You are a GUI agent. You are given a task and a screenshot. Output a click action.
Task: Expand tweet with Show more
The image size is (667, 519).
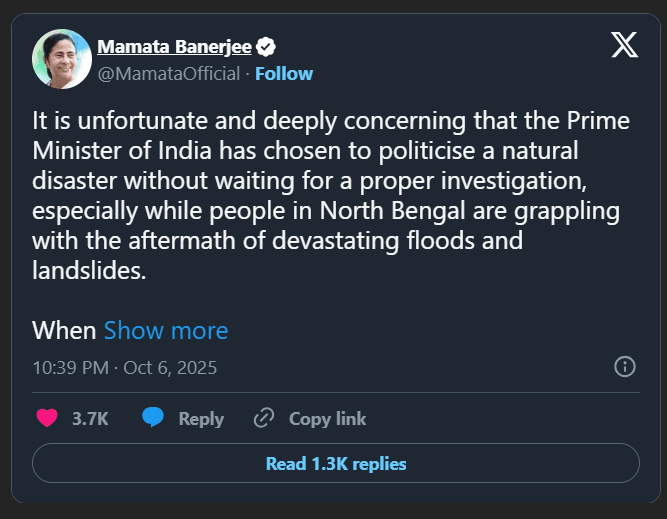coord(166,330)
